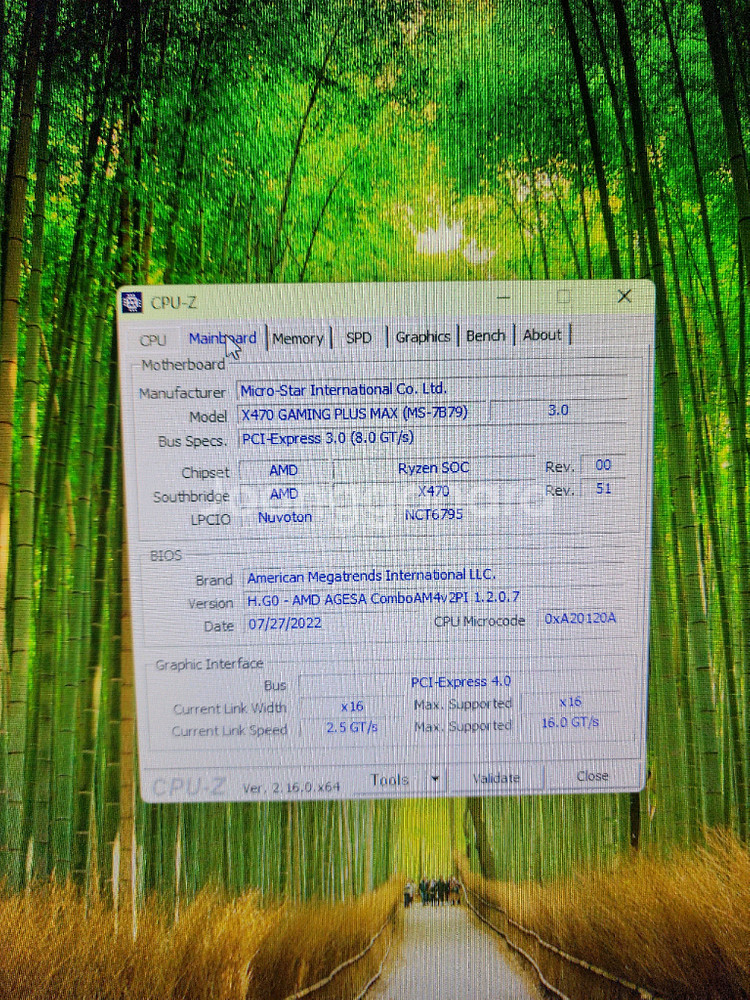Open the Bench tab

tap(486, 336)
